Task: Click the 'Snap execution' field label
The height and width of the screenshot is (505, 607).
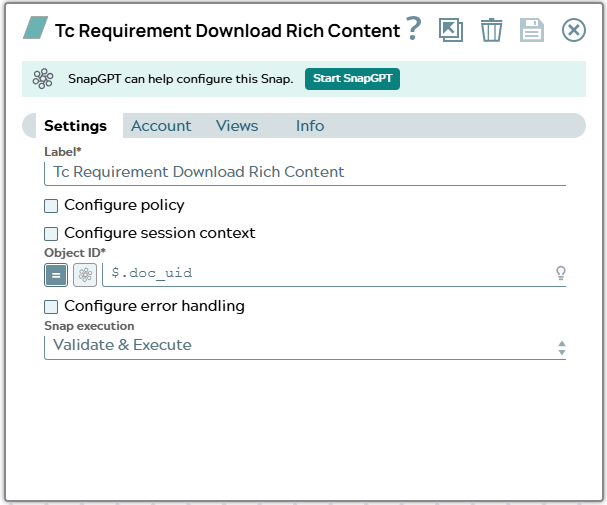Action: tap(89, 326)
